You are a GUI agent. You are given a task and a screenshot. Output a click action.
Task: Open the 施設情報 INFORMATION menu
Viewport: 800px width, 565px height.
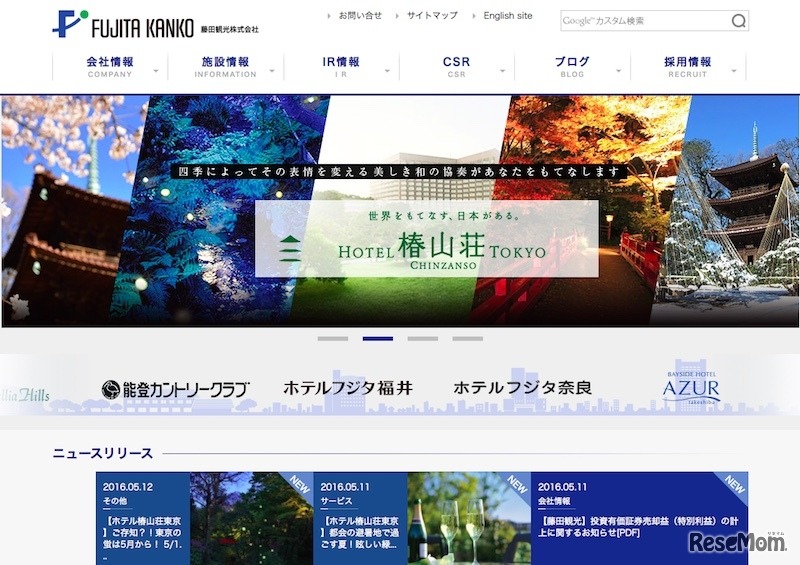(x=225, y=66)
